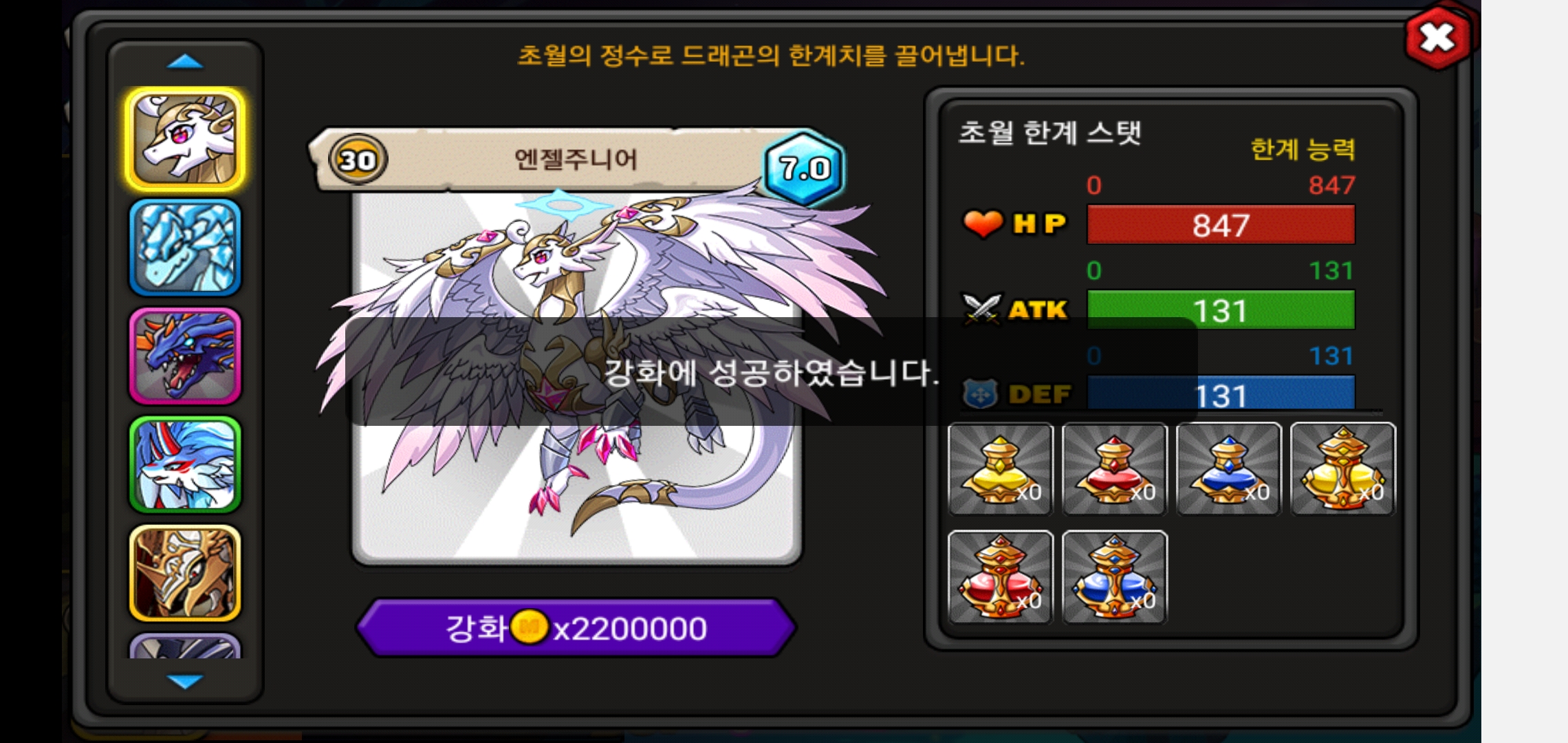Click the blue DEF 131 bar
Viewport: 1568px width, 743px height.
coord(1221,394)
